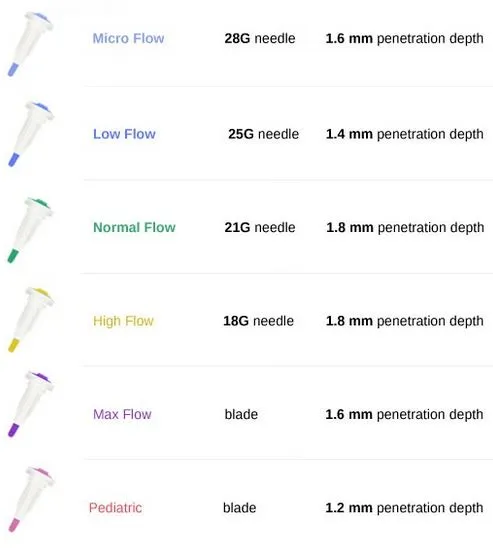Click the 18G needle text

click(x=259, y=321)
